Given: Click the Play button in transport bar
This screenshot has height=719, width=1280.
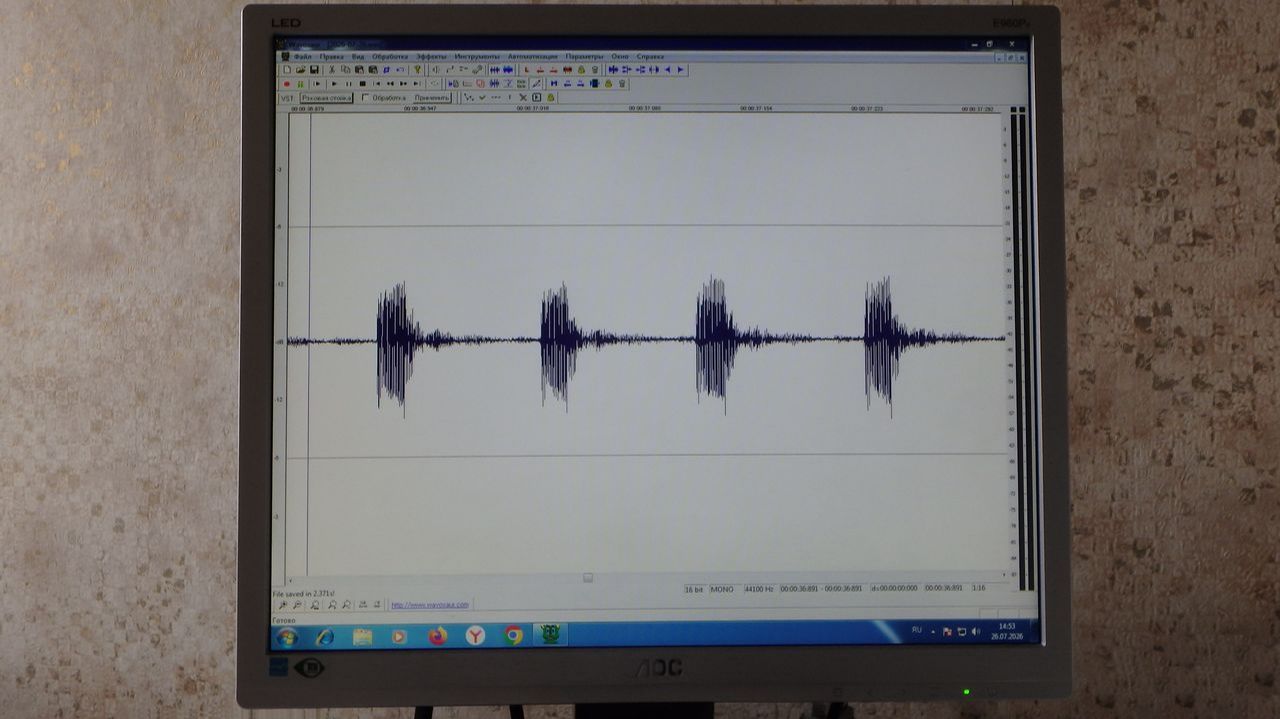Looking at the screenshot, I should click(x=334, y=84).
